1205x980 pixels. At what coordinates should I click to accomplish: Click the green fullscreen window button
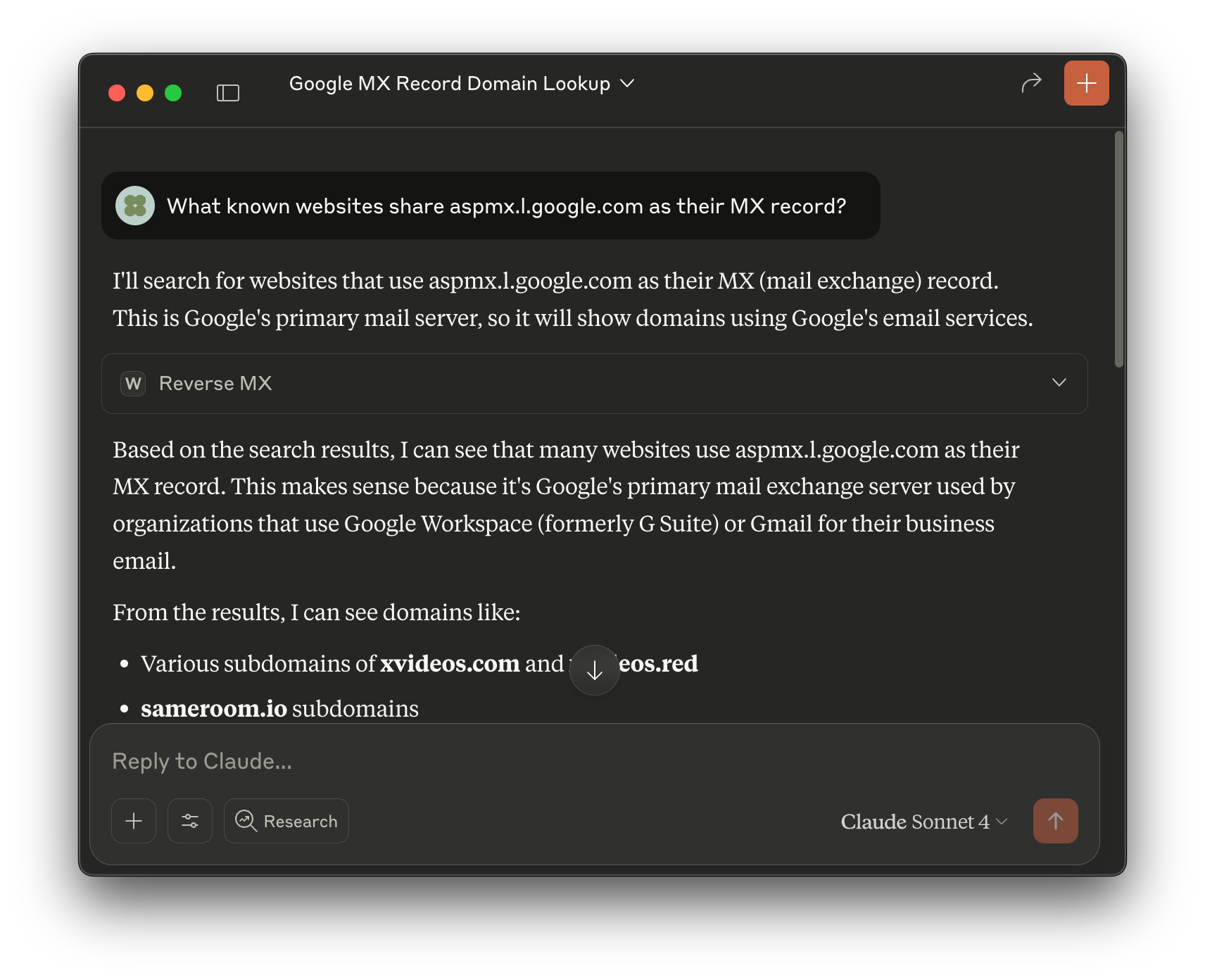click(173, 93)
